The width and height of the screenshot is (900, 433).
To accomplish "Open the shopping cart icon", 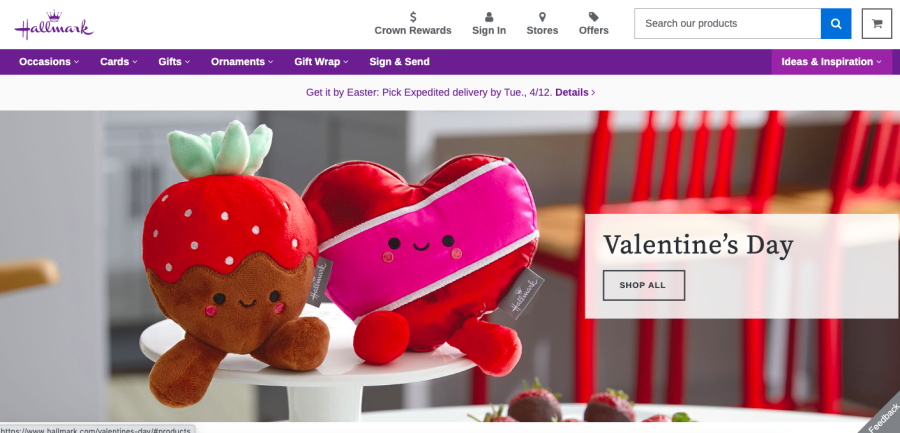I will click(876, 24).
